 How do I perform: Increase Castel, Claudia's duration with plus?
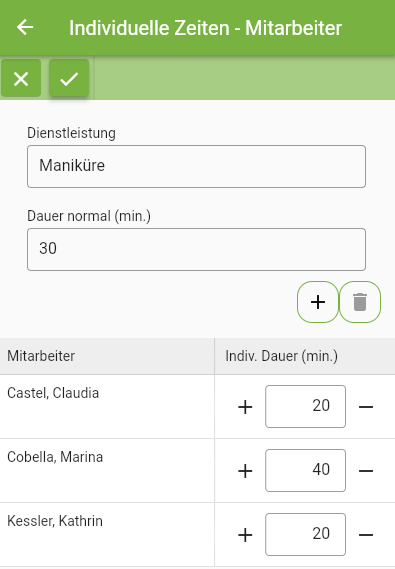click(245, 407)
